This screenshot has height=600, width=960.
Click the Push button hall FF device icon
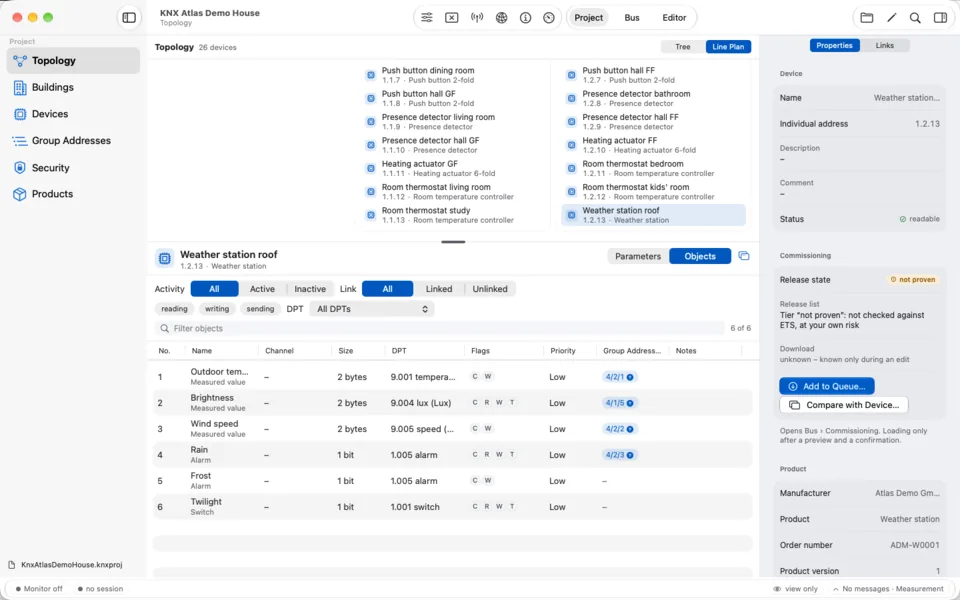pos(571,75)
